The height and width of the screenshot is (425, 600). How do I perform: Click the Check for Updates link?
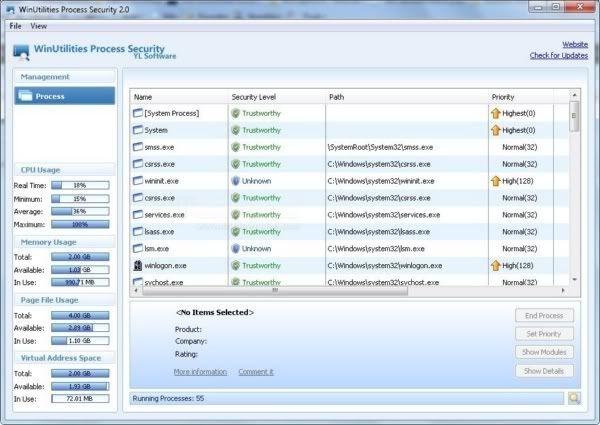click(559, 55)
